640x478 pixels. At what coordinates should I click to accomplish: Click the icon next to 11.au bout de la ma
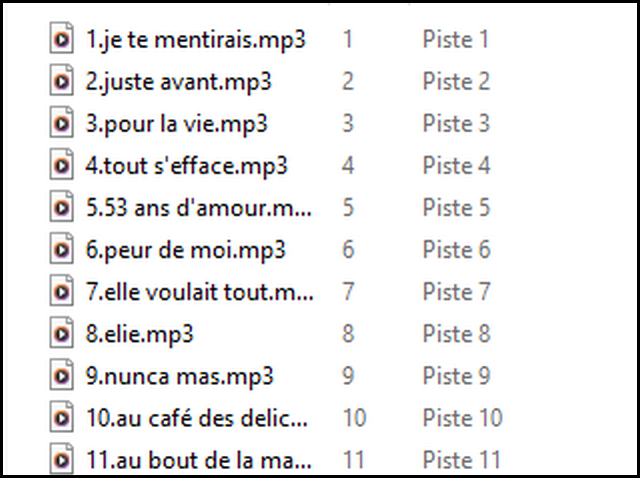coord(62,460)
